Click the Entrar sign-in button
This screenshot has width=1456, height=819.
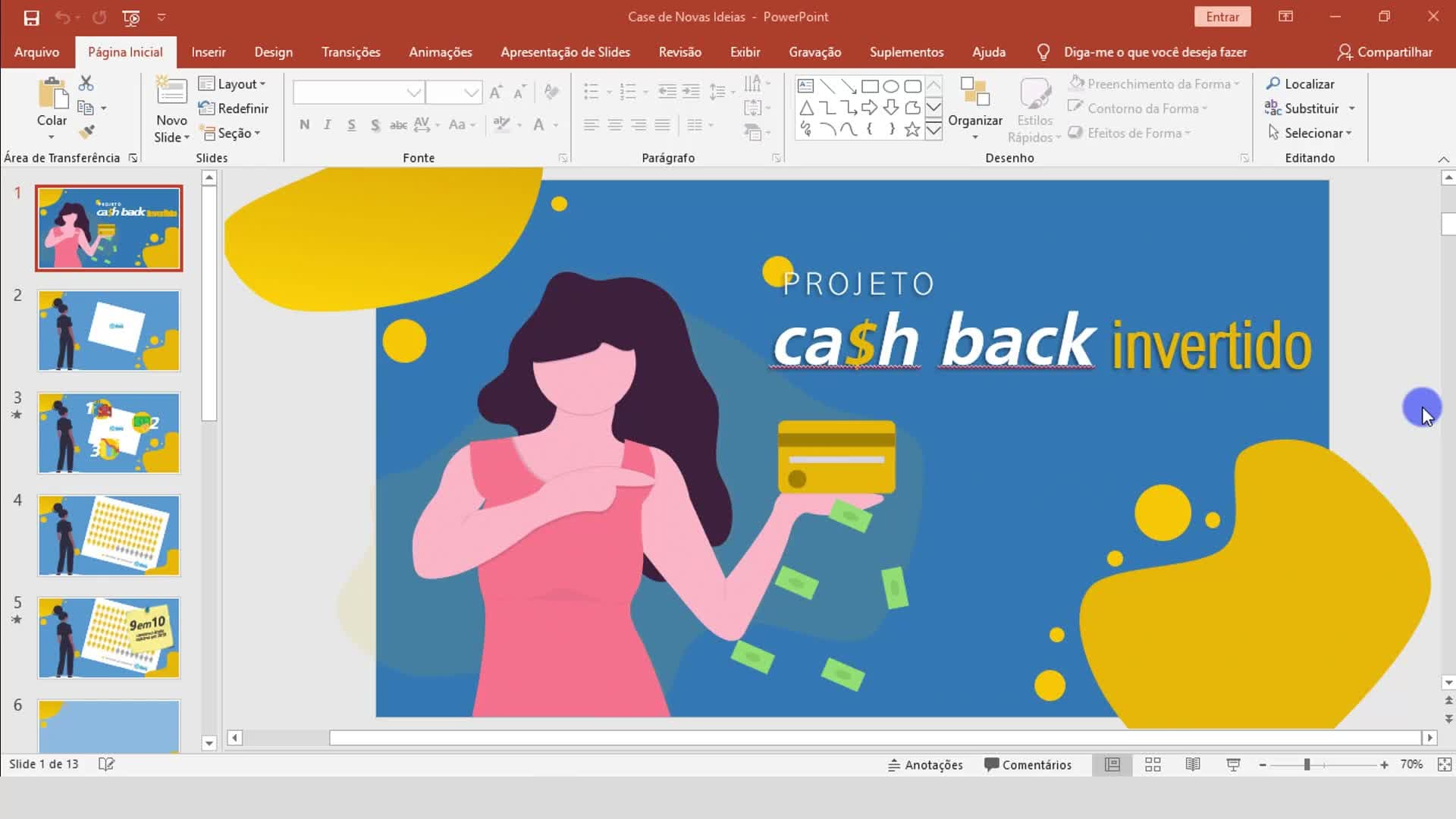(x=1222, y=17)
